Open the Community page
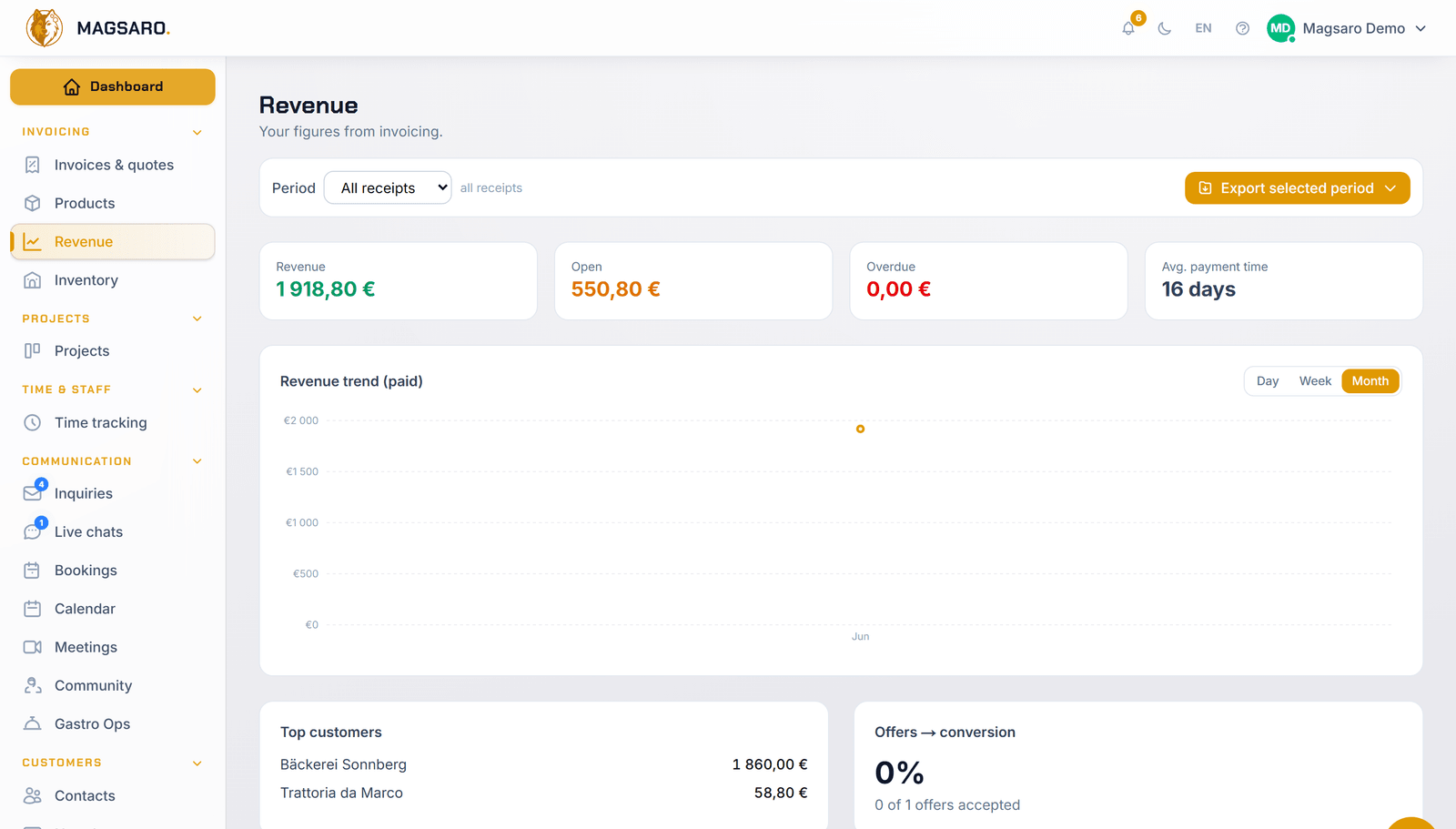Viewport: 1456px width, 829px height. click(113, 685)
